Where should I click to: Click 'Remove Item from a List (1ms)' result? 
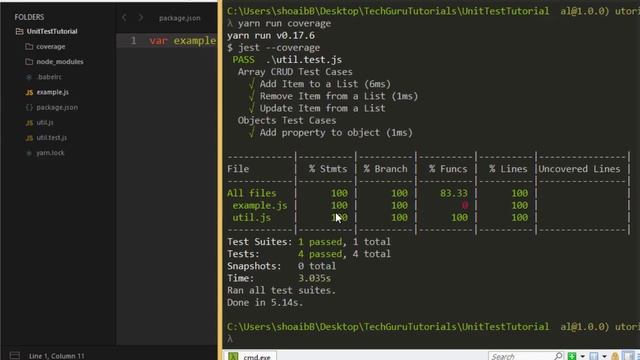point(339,96)
